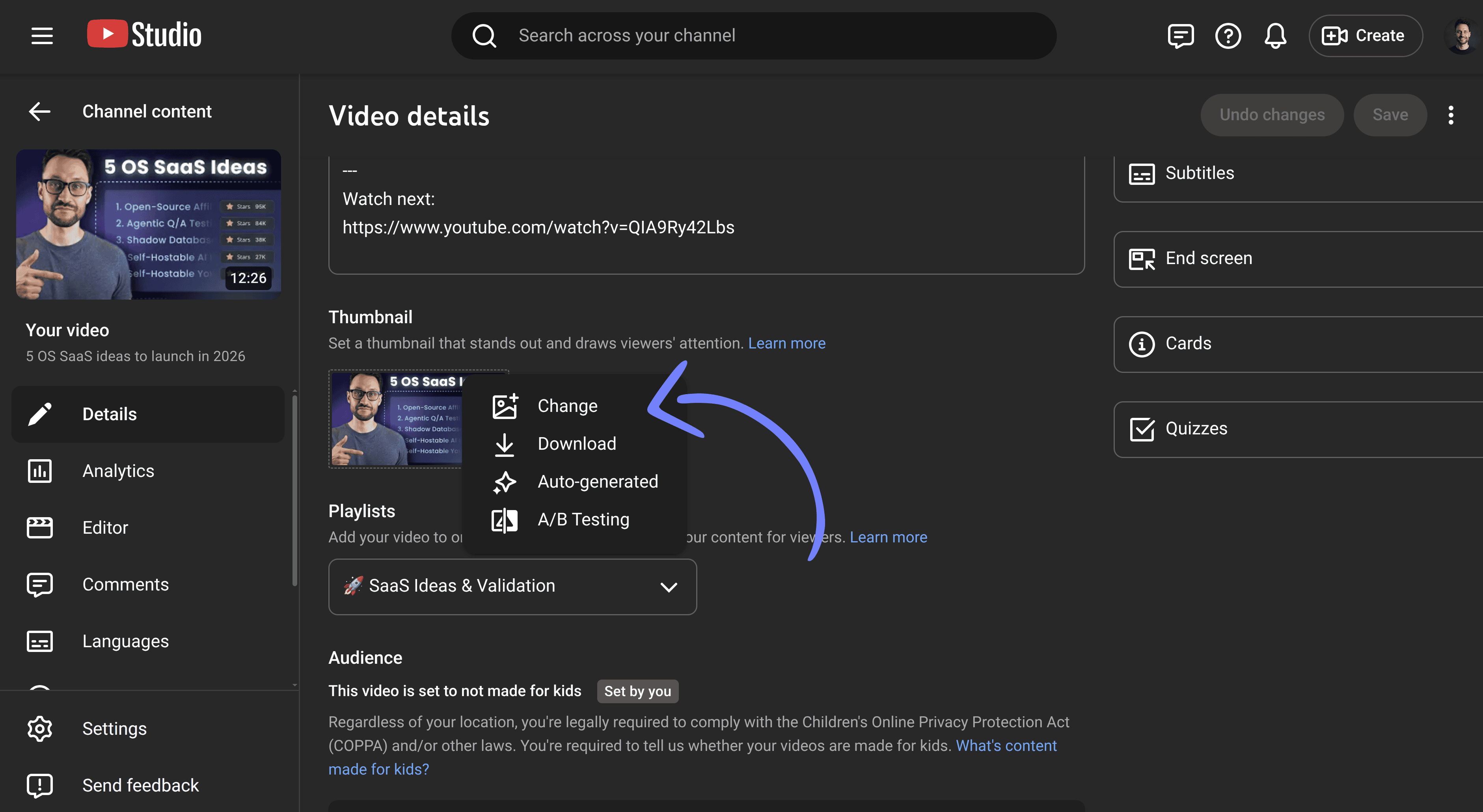Expand the SaaS Ideas & Validation playlist dropdown
1483x812 pixels.
669,587
